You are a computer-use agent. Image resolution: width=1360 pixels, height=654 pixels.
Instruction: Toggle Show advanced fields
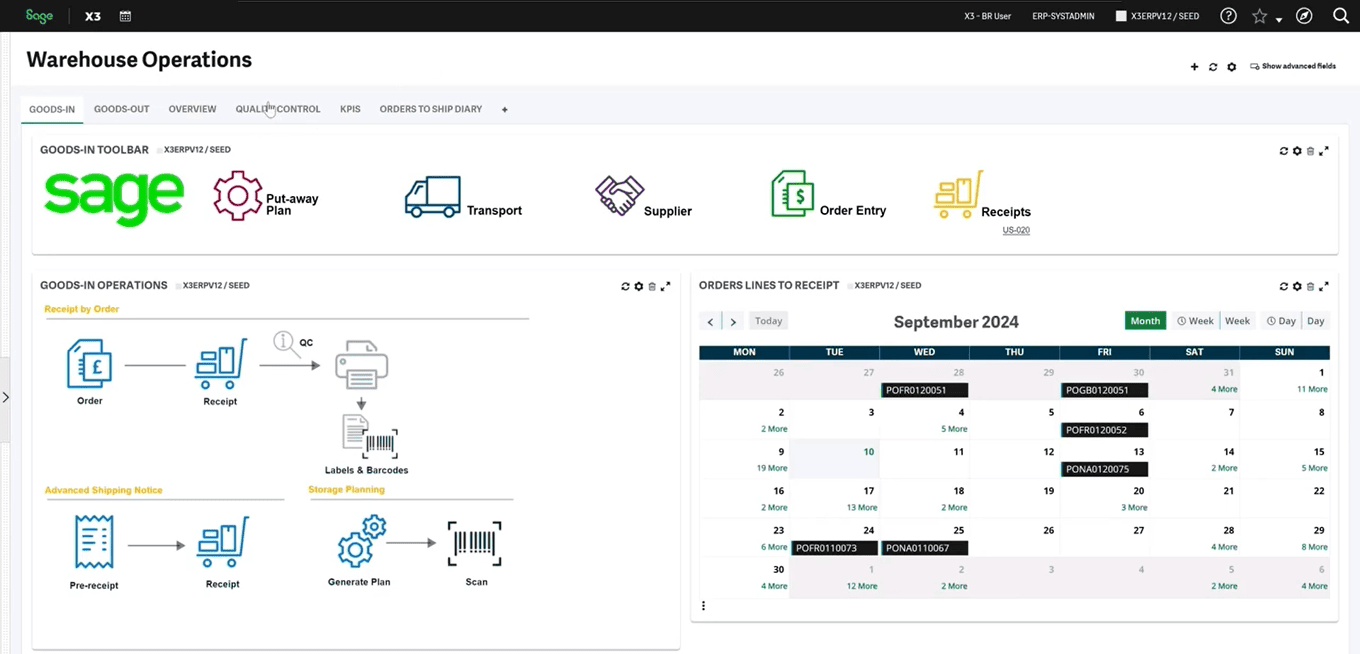click(x=1293, y=66)
